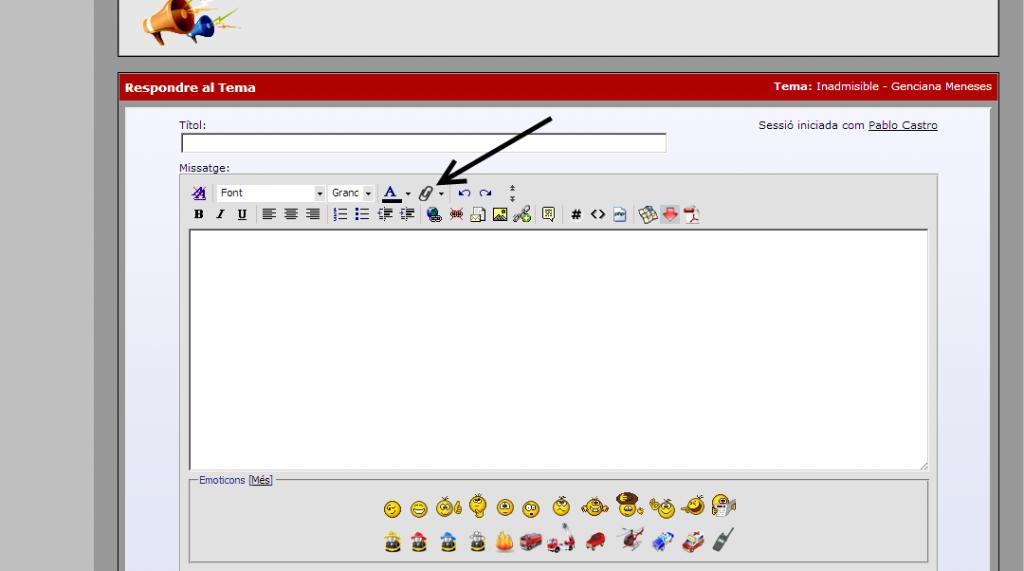This screenshot has height=571, width=1024.
Task: Insert the ladder truck emoticon
Action: pos(562,538)
